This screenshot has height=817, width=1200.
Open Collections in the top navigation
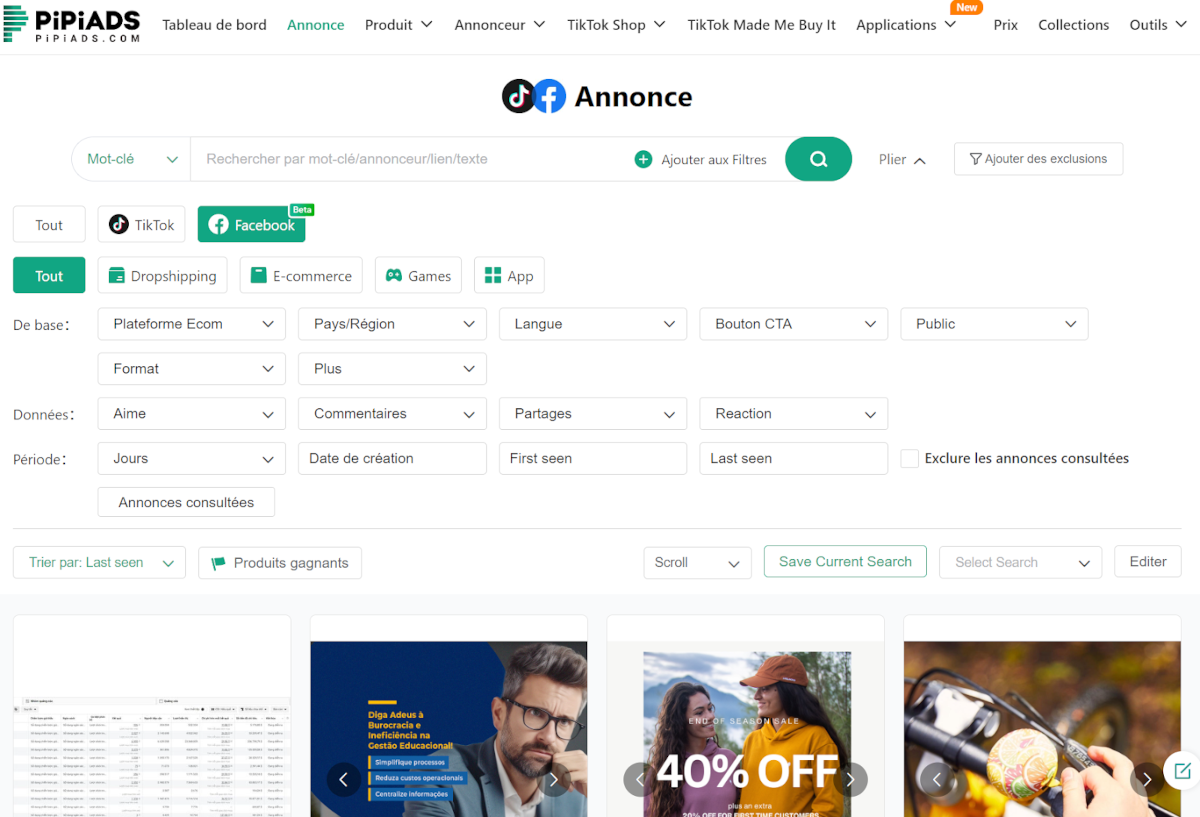tap(1073, 25)
